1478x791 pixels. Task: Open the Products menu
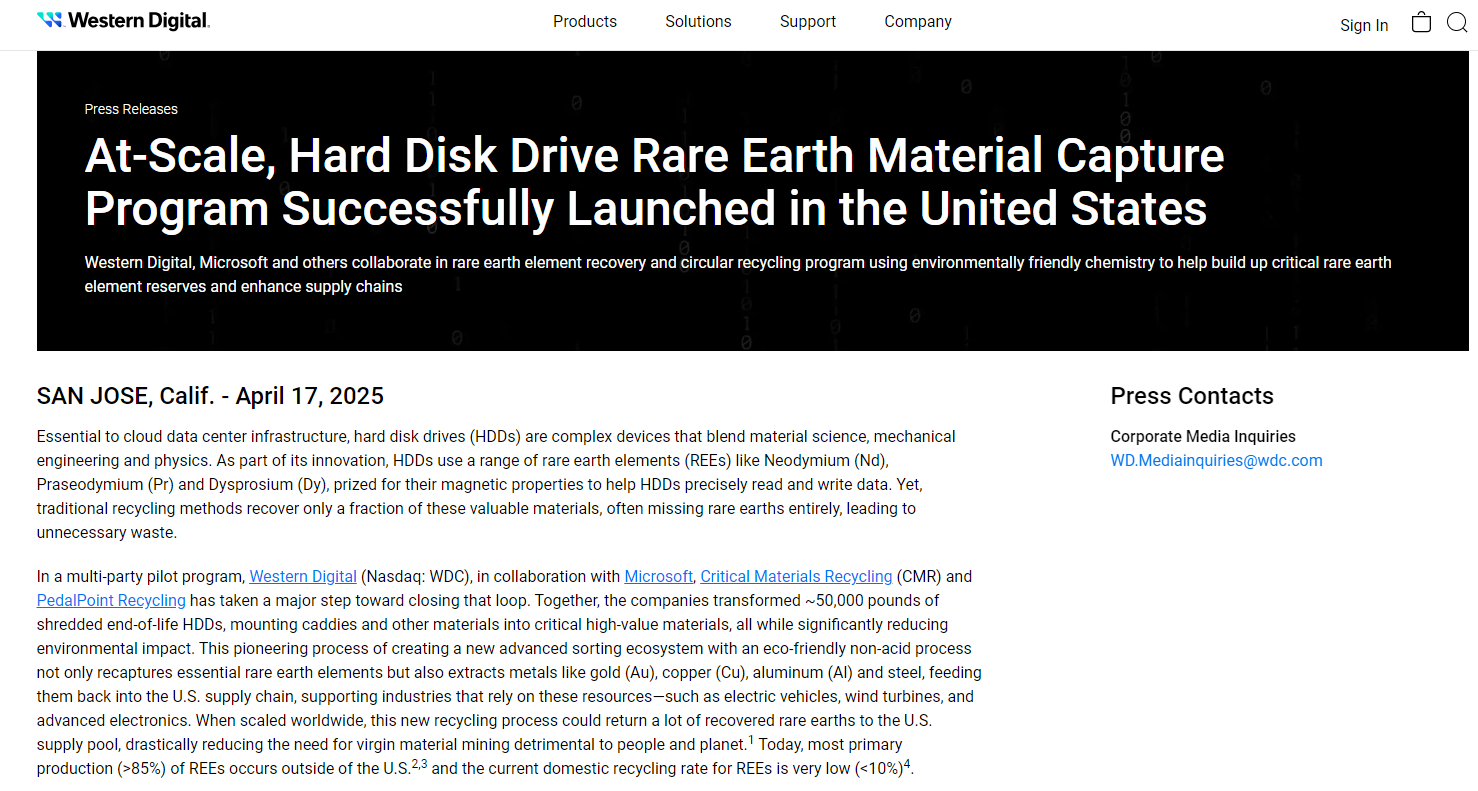pos(585,22)
